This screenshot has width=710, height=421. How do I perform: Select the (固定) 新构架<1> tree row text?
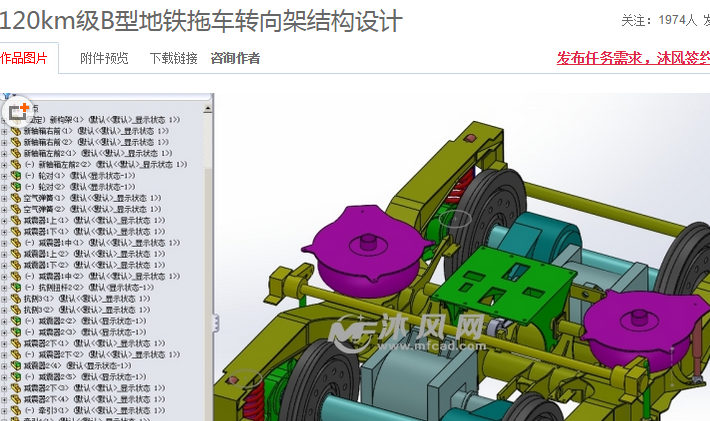click(x=103, y=120)
